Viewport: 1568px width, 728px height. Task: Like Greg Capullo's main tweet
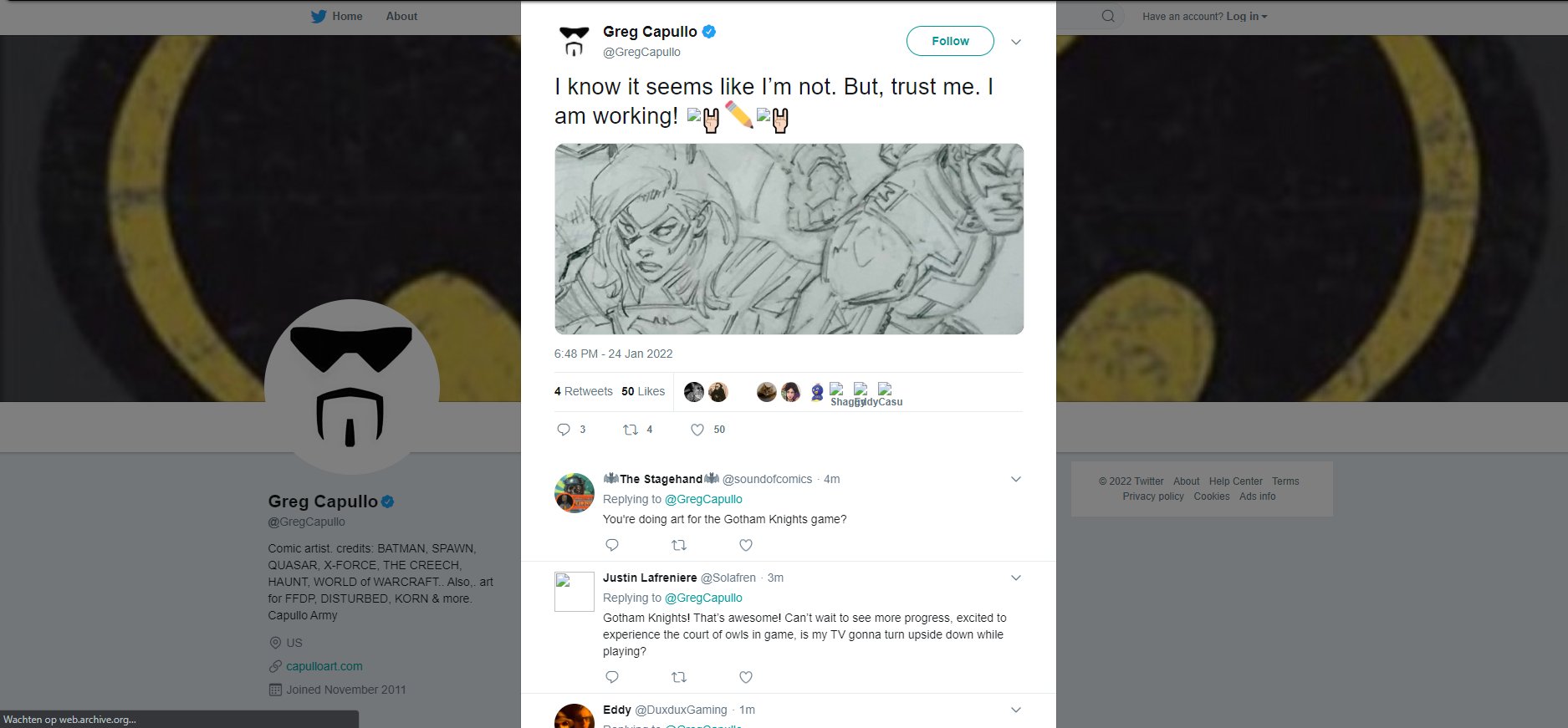pyautogui.click(x=697, y=430)
